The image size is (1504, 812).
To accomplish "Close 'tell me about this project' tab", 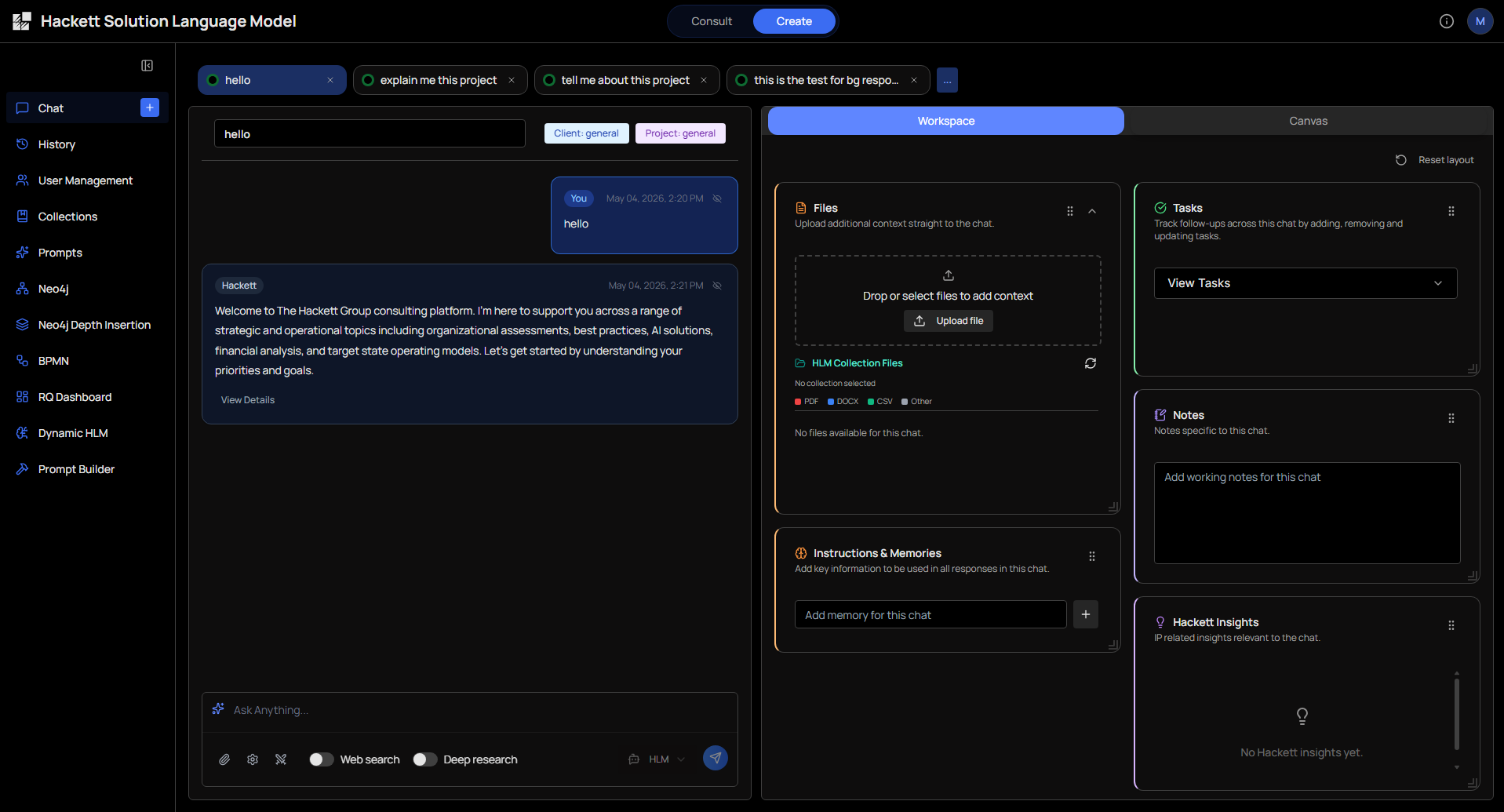I will 704,80.
